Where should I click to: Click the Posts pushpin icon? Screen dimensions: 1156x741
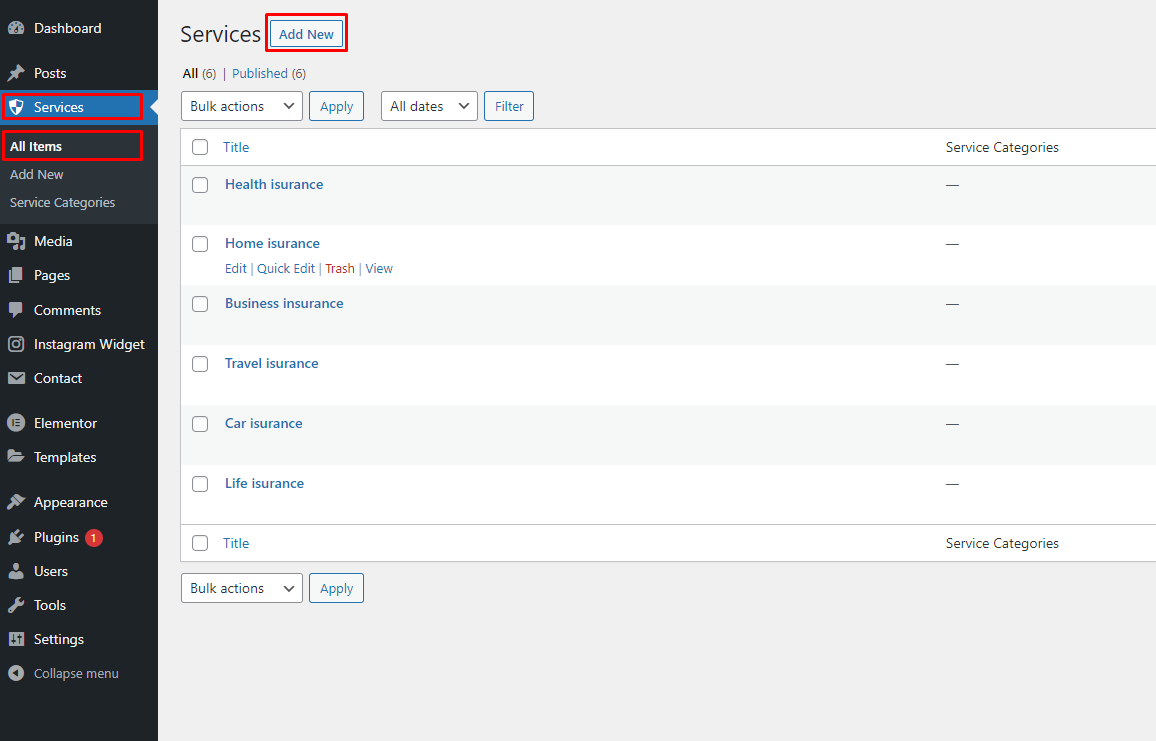(16, 73)
